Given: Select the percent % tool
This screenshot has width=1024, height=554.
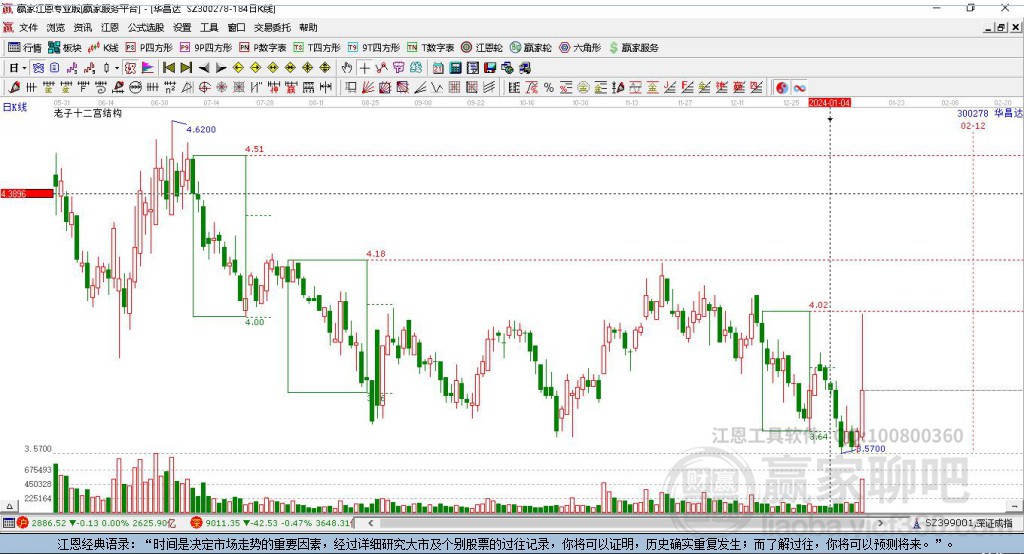Looking at the screenshot, I should pos(549,88).
